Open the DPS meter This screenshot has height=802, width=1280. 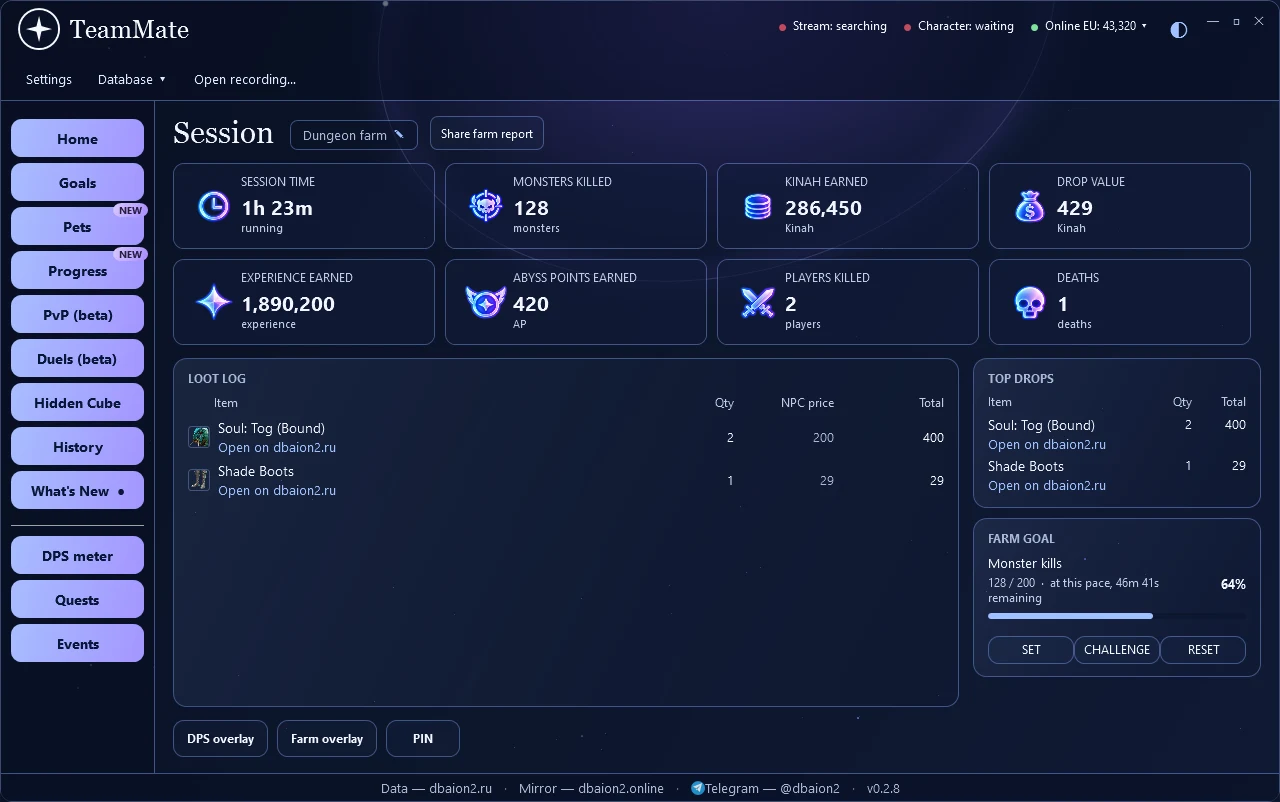pos(77,556)
